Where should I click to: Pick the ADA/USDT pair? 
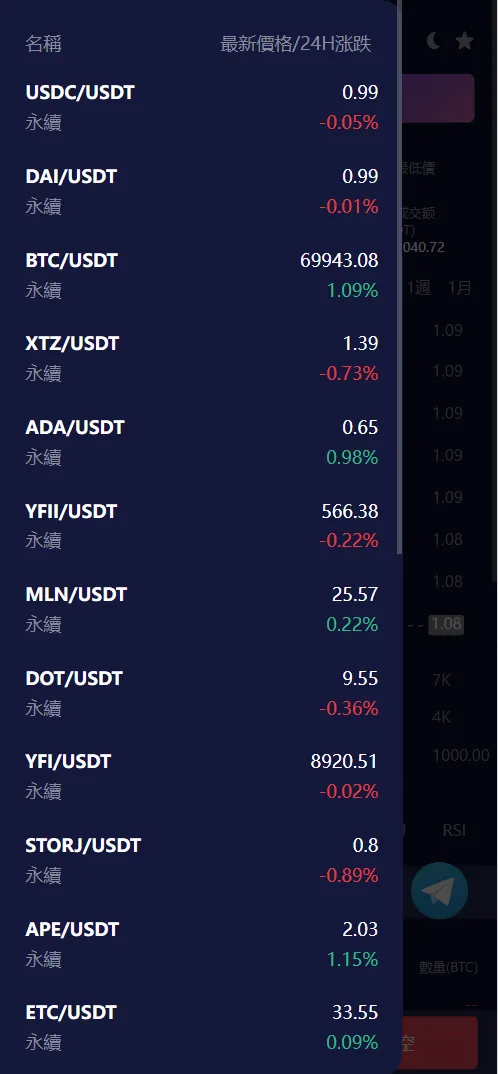[x=201, y=442]
